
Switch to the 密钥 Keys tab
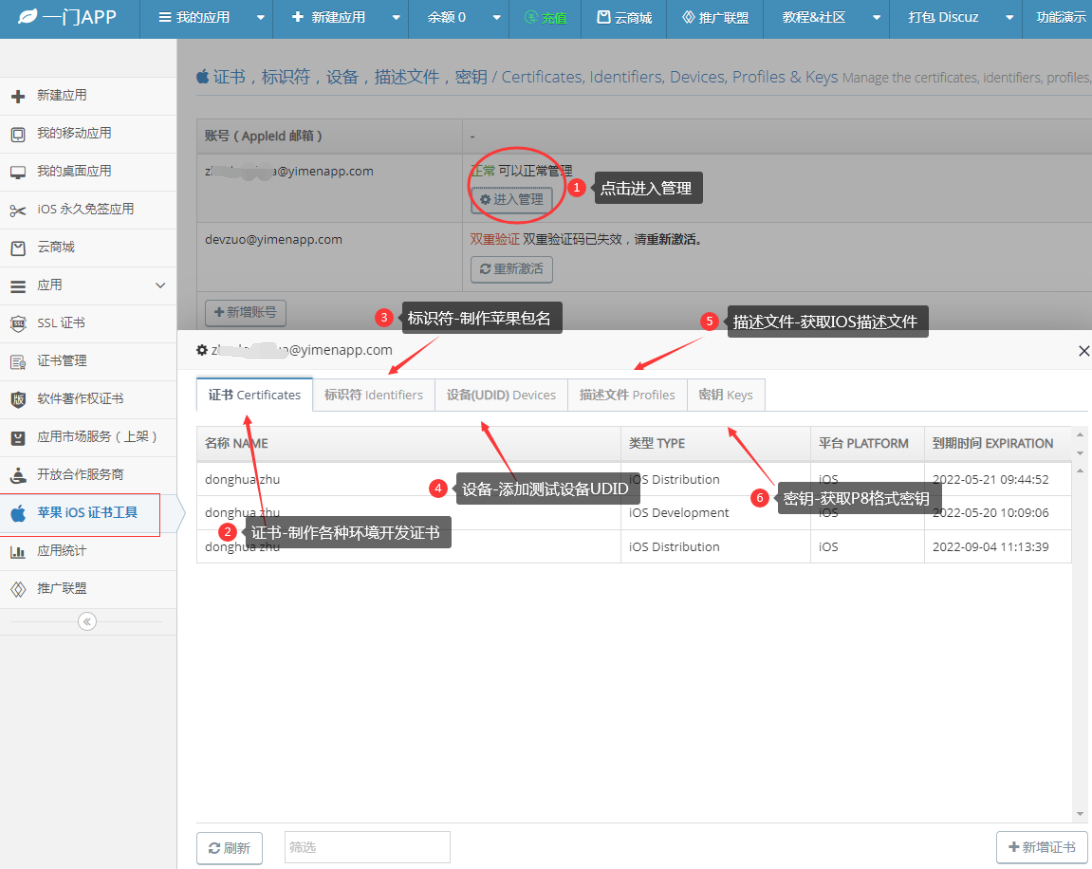click(x=726, y=395)
